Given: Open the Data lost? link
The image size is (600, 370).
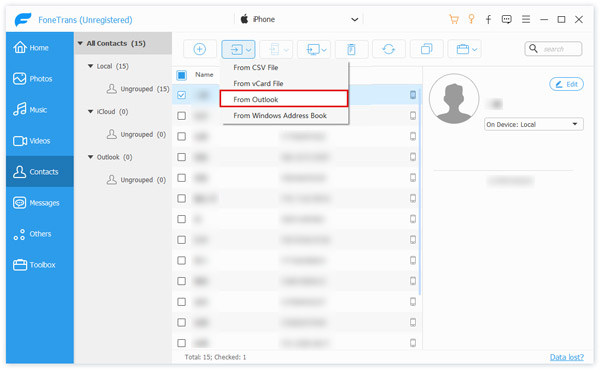Looking at the screenshot, I should tap(567, 357).
